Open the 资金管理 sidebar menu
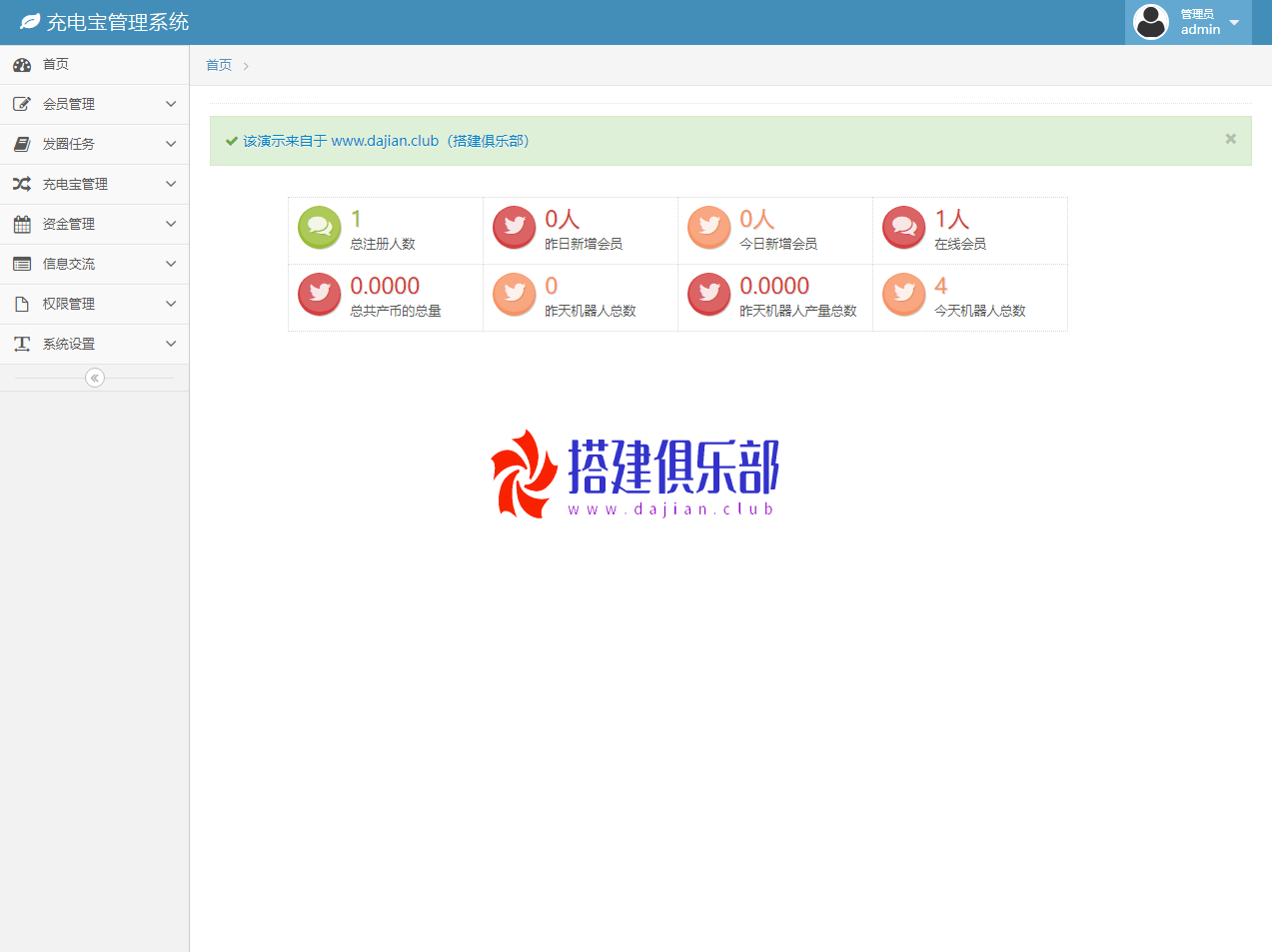Viewport: 1272px width, 952px height. 94,225
